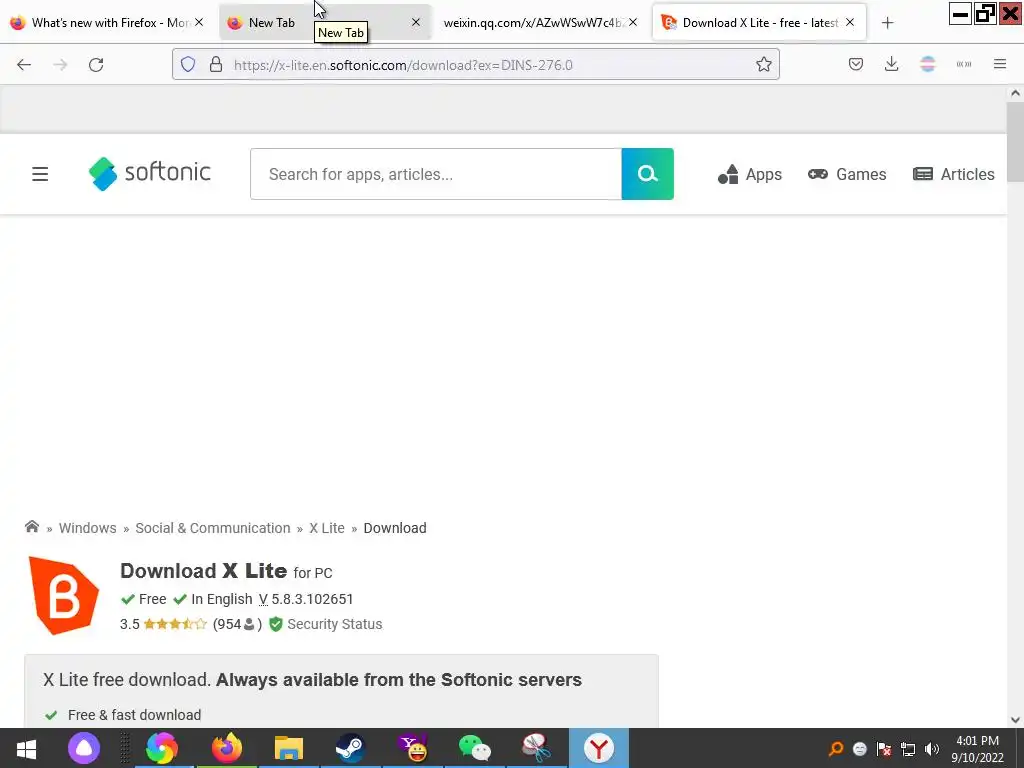Screen dimensions: 1024x768
Task: Open the Games section
Action: coord(847,174)
